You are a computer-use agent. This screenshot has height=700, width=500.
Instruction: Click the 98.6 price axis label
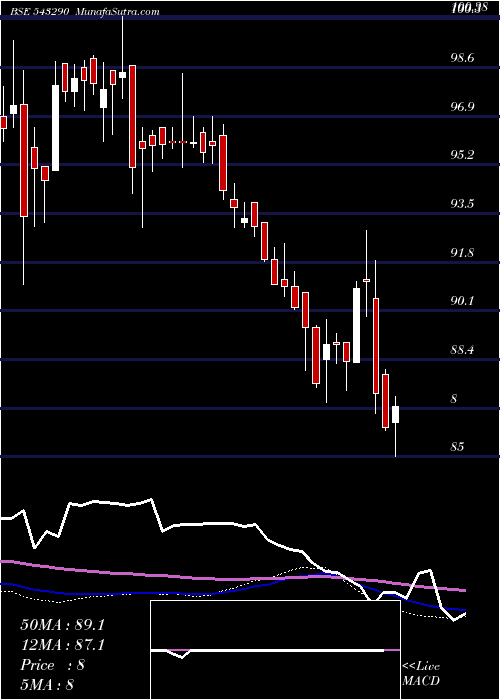coord(463,58)
